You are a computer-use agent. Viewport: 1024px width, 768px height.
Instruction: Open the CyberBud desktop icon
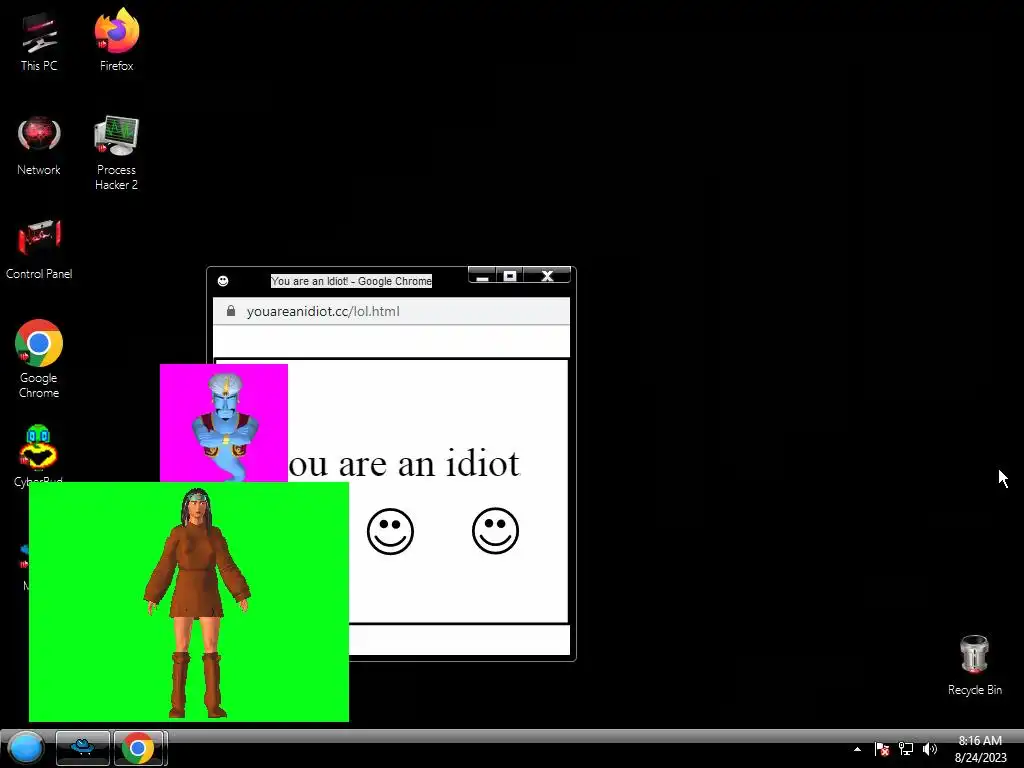[x=39, y=454]
